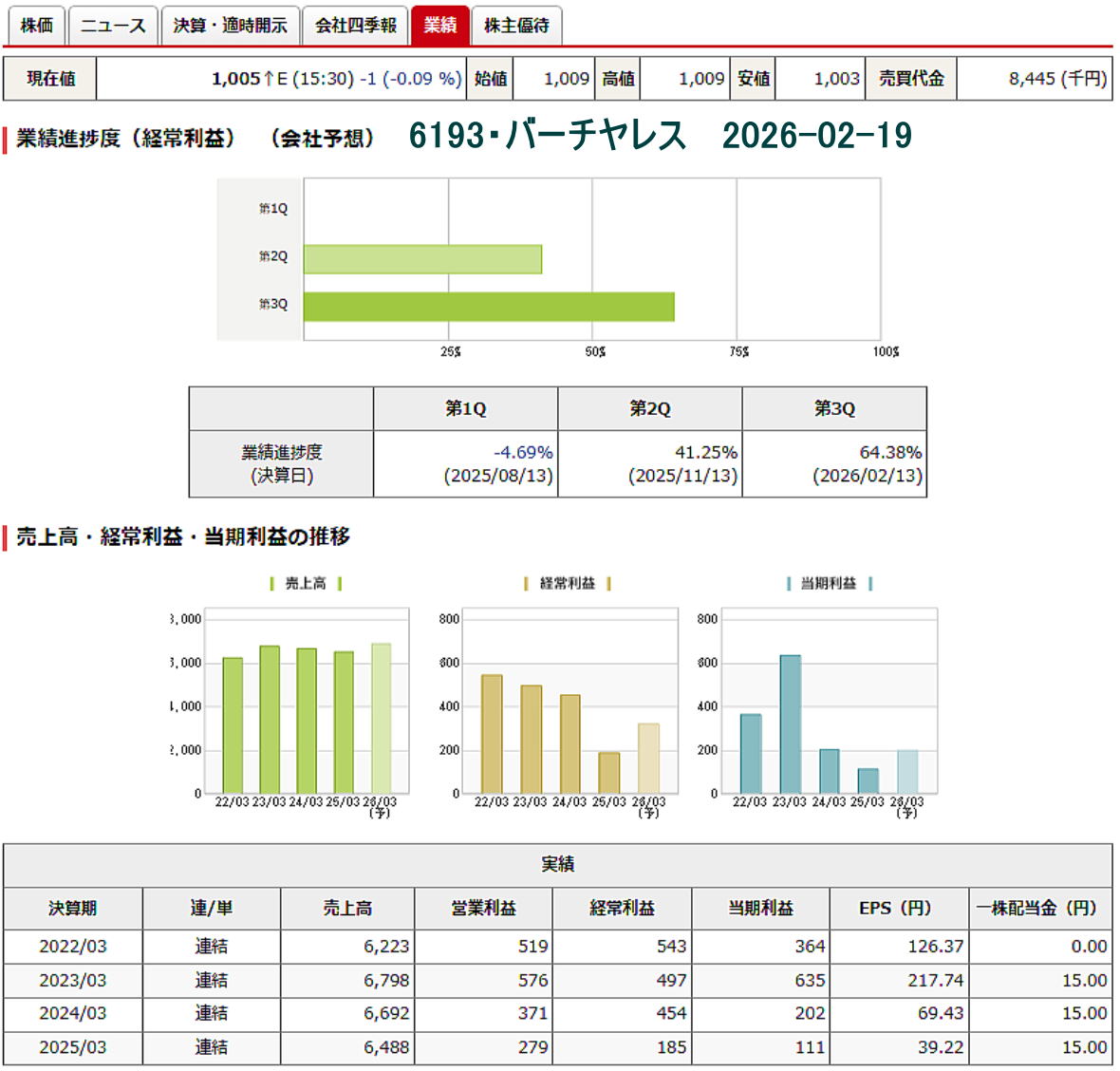Click the 22/03 bar in 経常利益 chart
This screenshot has height=1071, width=1120.
[x=492, y=733]
